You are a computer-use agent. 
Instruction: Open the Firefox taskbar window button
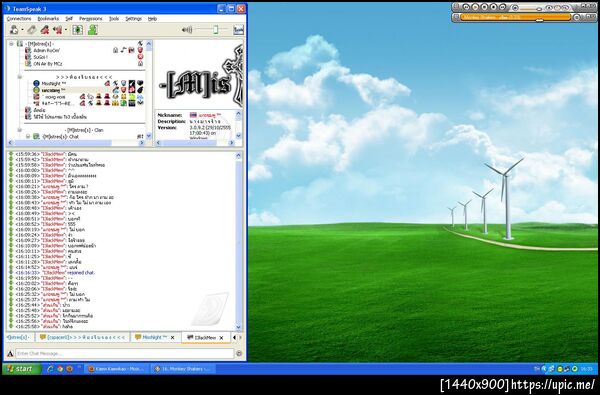pos(116,369)
